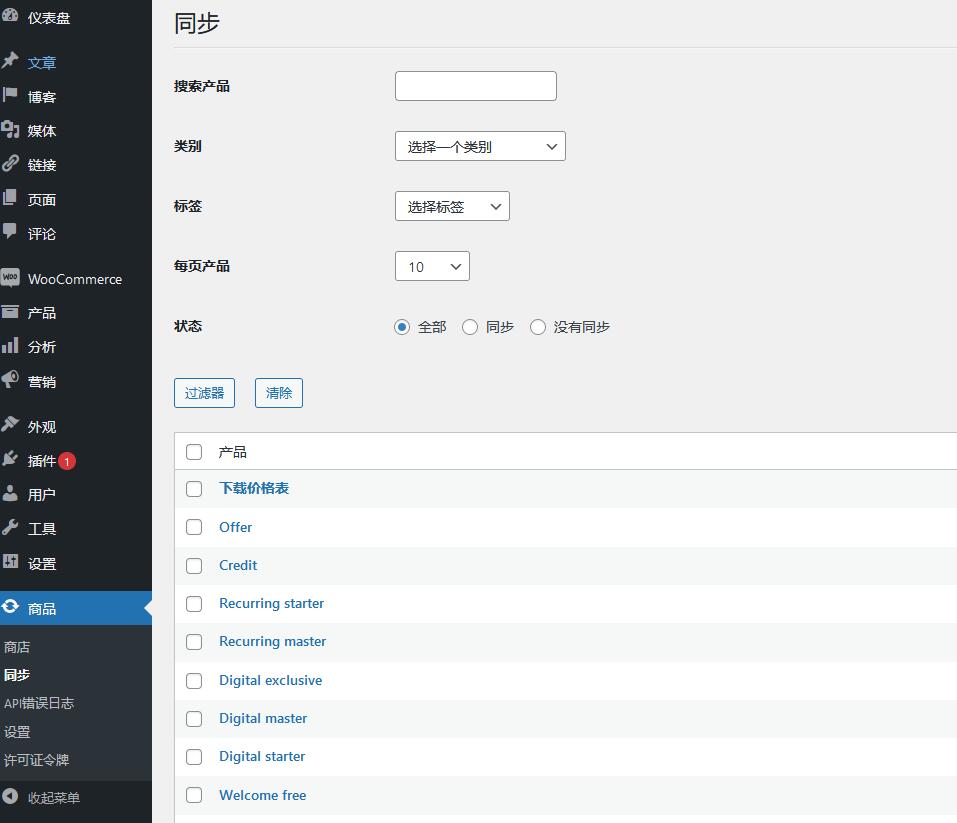Check the box for Credit
This screenshot has width=957, height=823.
click(x=194, y=566)
